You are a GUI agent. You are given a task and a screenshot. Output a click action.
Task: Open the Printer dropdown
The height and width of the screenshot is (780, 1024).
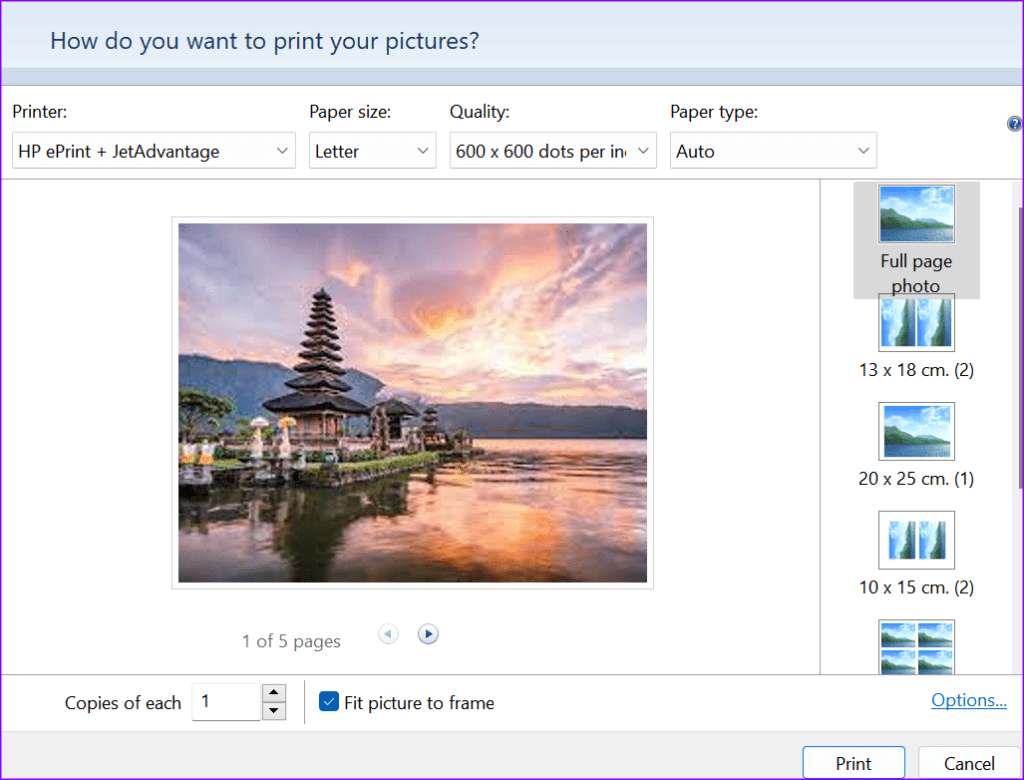point(153,150)
